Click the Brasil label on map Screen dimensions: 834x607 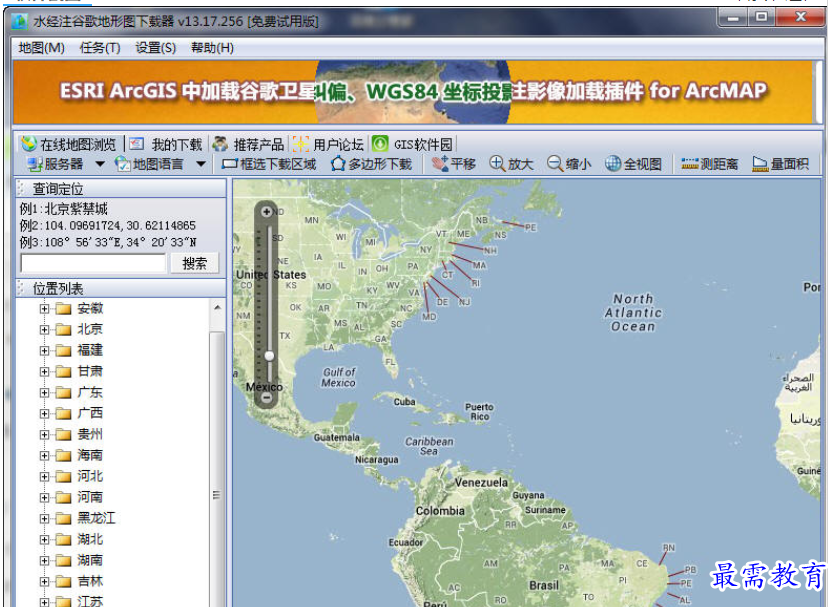pos(544,586)
